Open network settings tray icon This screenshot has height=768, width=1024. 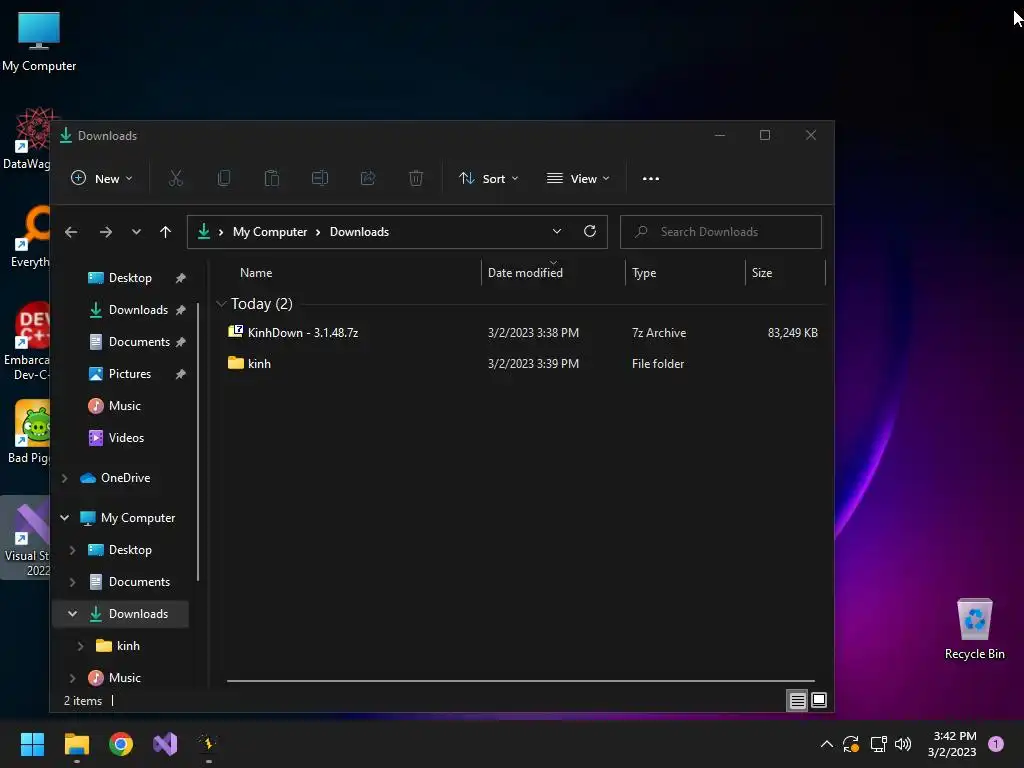click(x=878, y=744)
